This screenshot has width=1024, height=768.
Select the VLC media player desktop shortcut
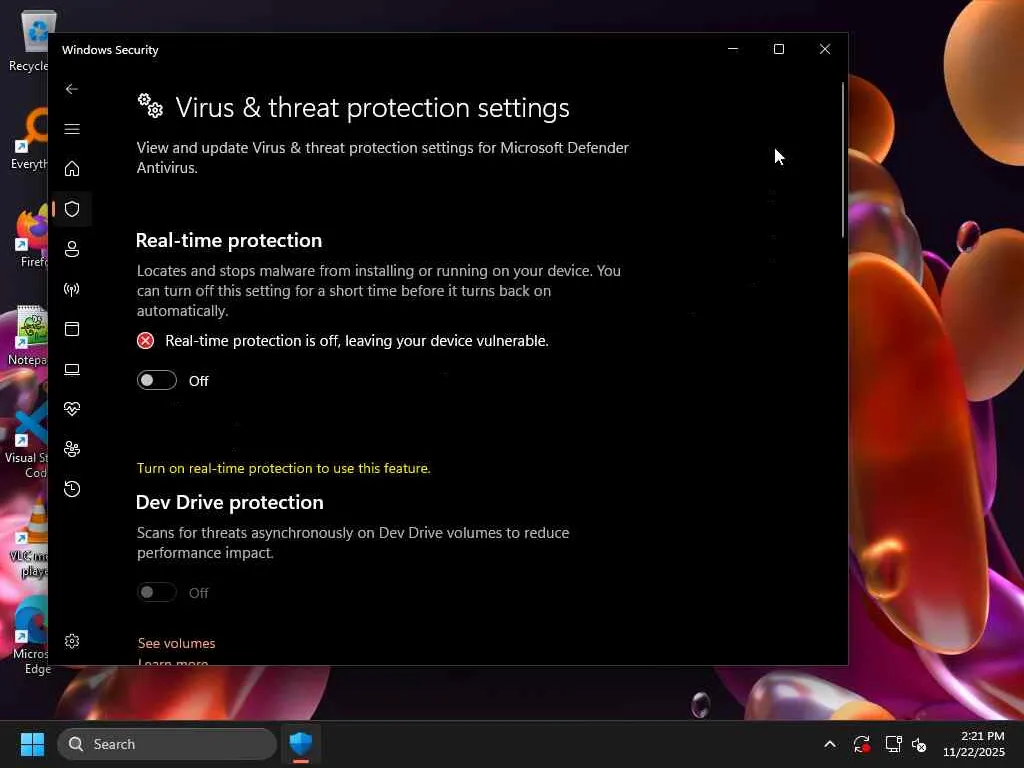29,537
